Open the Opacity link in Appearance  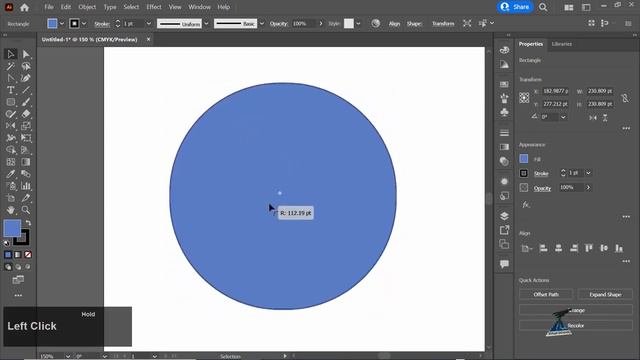pos(542,188)
